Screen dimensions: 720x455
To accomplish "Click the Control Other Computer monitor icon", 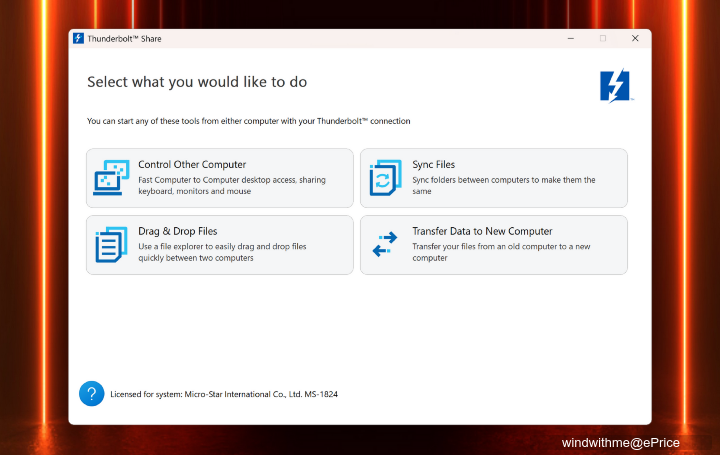I will click(x=111, y=178).
